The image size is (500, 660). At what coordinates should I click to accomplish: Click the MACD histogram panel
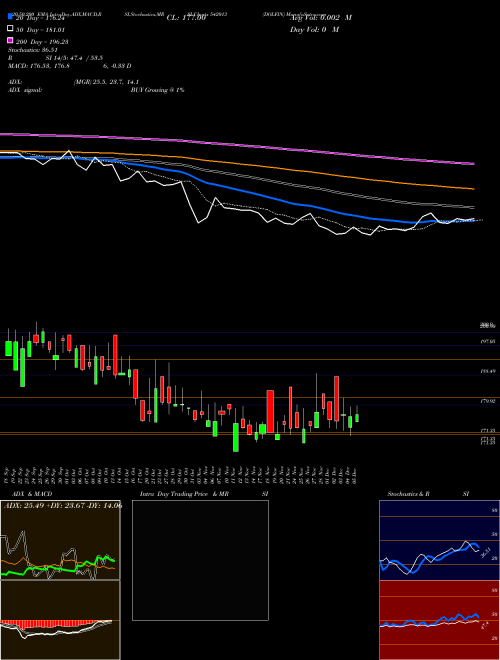tap(60, 620)
